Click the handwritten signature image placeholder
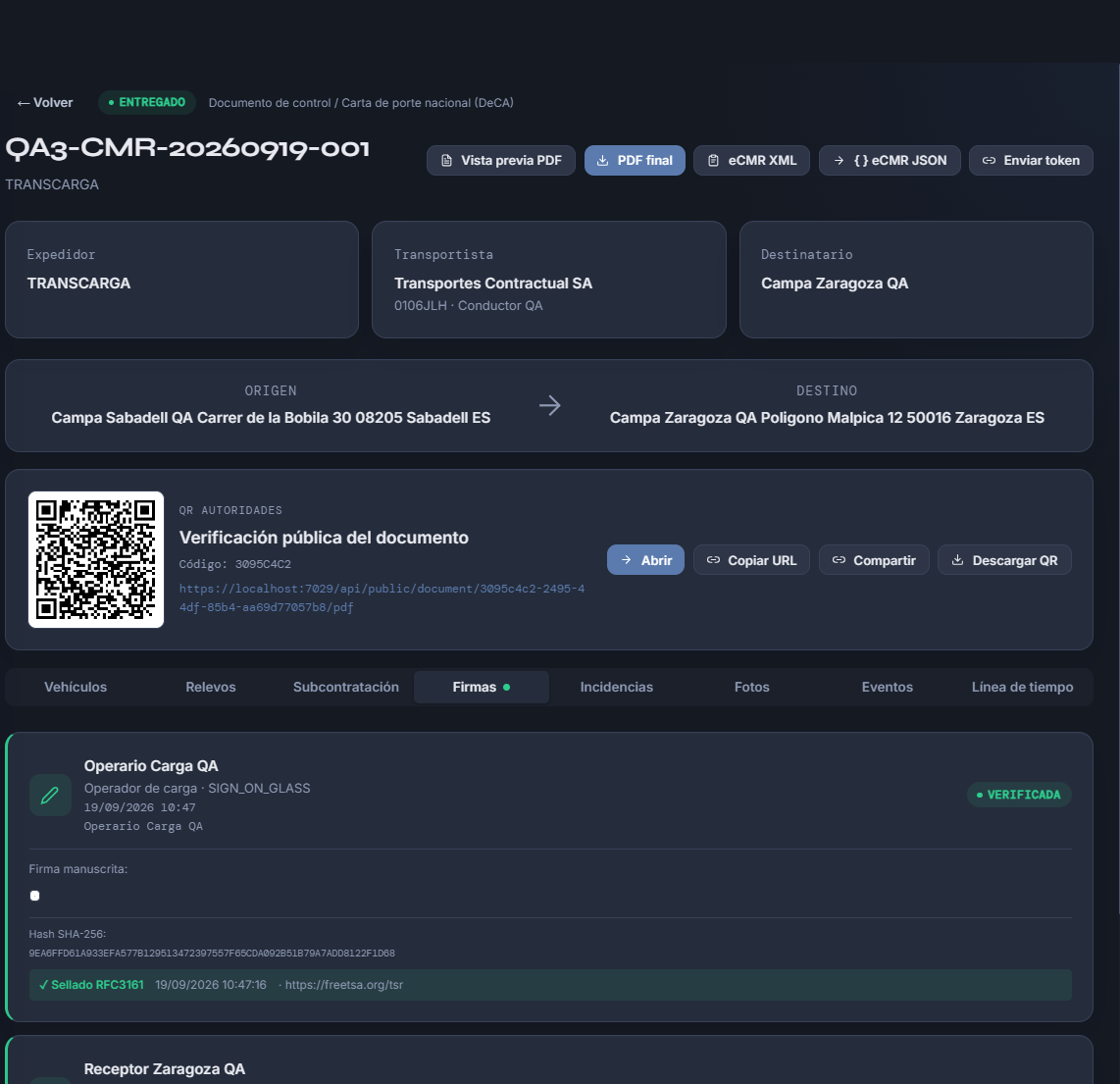 [34, 896]
